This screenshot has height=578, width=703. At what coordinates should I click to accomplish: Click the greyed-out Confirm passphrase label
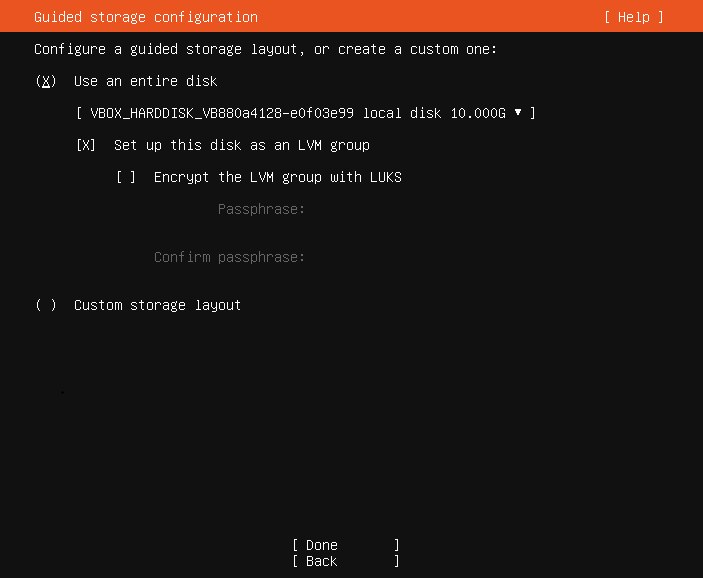(229, 257)
